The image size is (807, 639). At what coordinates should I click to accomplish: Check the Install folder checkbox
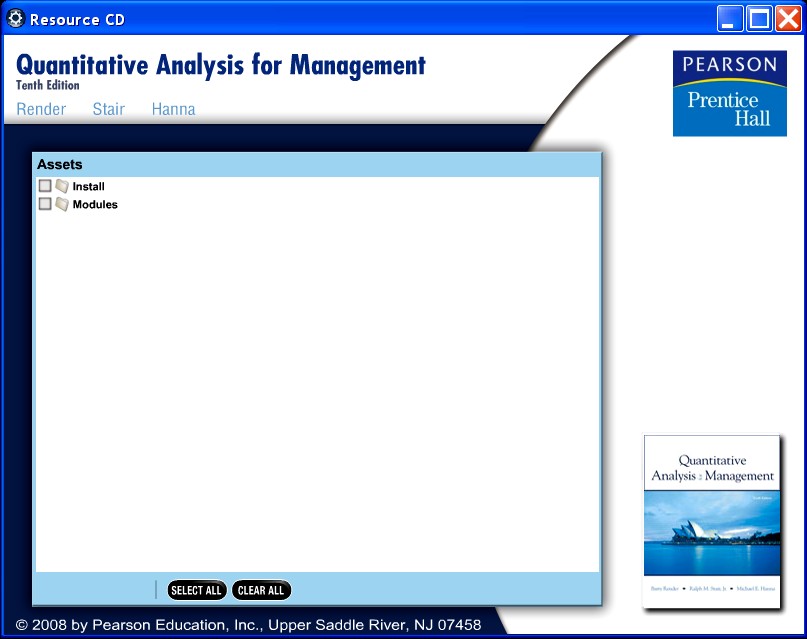click(x=45, y=186)
